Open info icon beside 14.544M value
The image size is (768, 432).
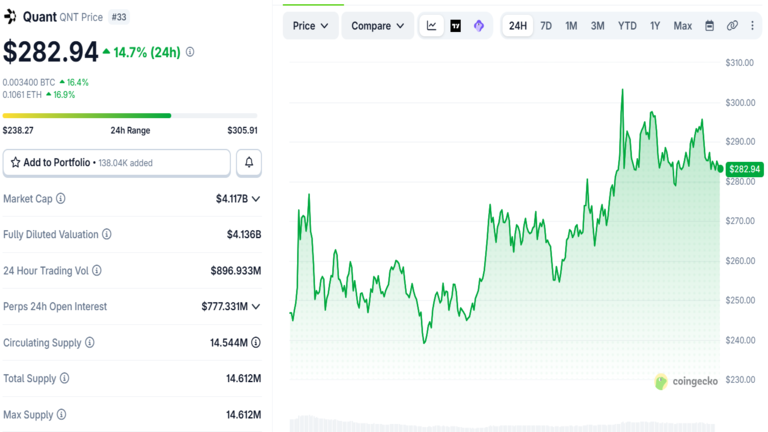(x=256, y=342)
